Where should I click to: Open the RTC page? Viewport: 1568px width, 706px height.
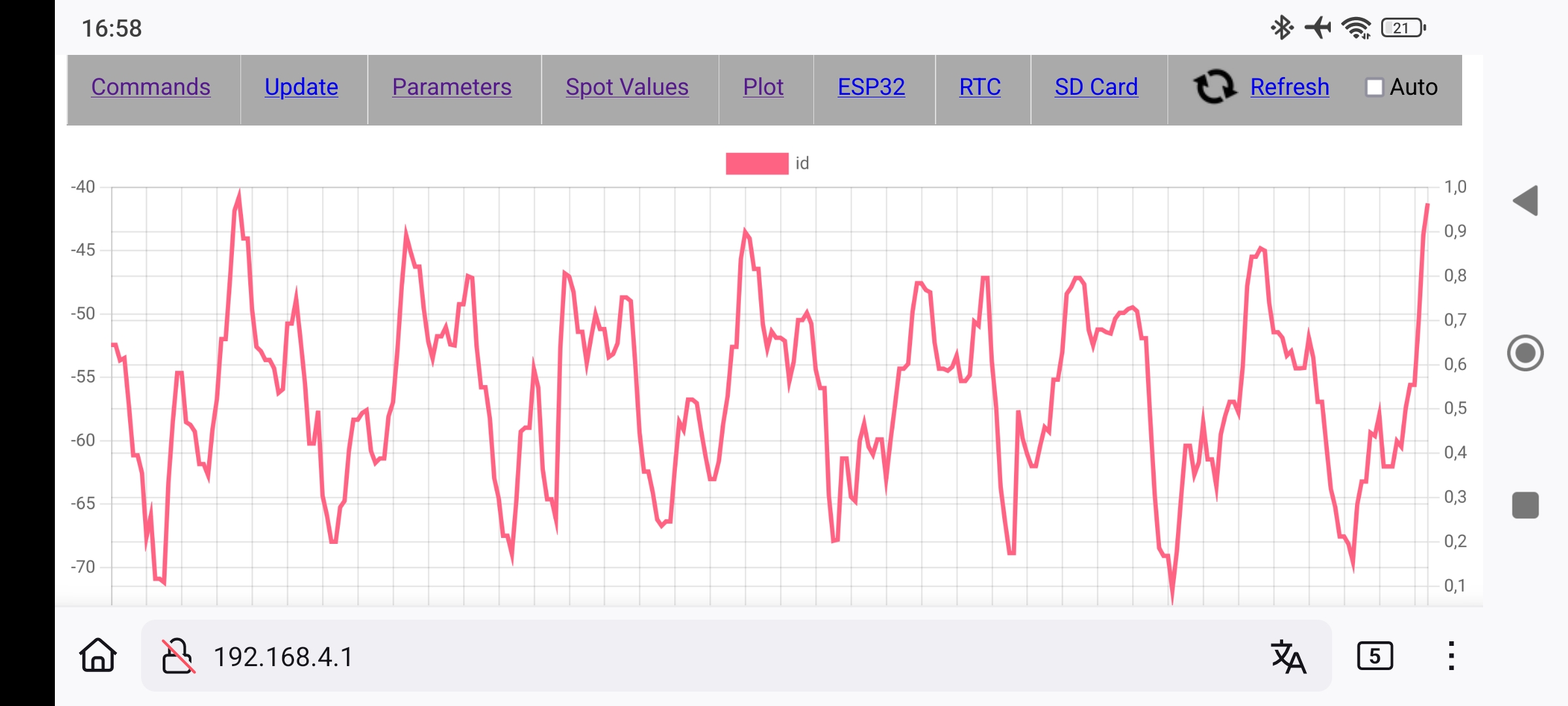point(979,87)
